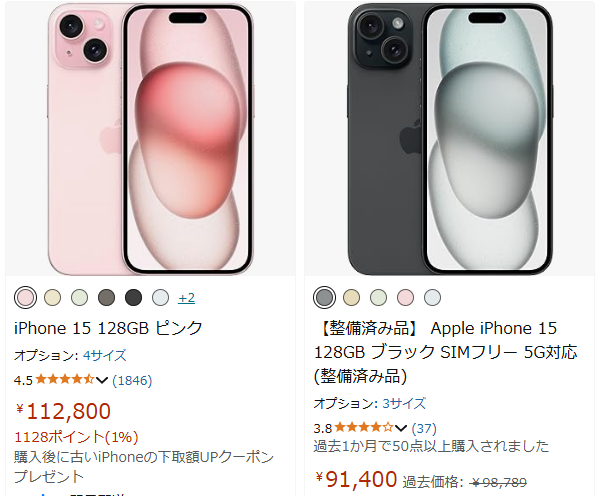Choose the yellow swatch under the refurbished iPhone
The width and height of the screenshot is (600, 496).
pos(351,298)
